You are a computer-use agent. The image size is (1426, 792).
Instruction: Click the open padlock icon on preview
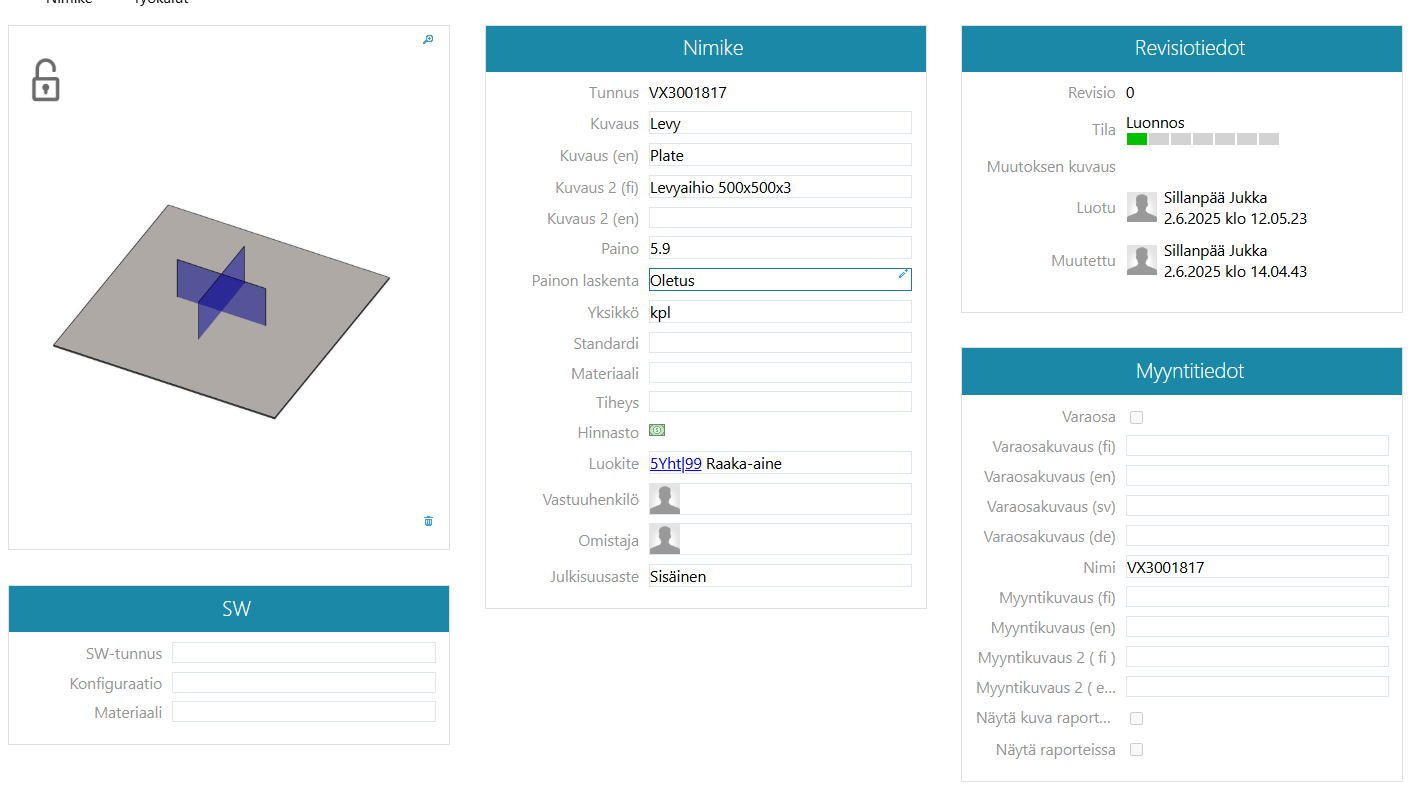click(45, 80)
